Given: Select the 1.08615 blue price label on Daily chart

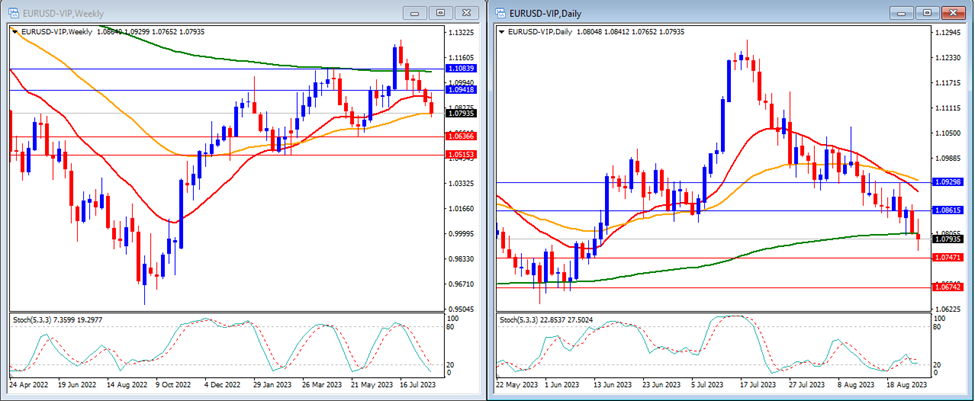Looking at the screenshot, I should pyautogui.click(x=948, y=211).
